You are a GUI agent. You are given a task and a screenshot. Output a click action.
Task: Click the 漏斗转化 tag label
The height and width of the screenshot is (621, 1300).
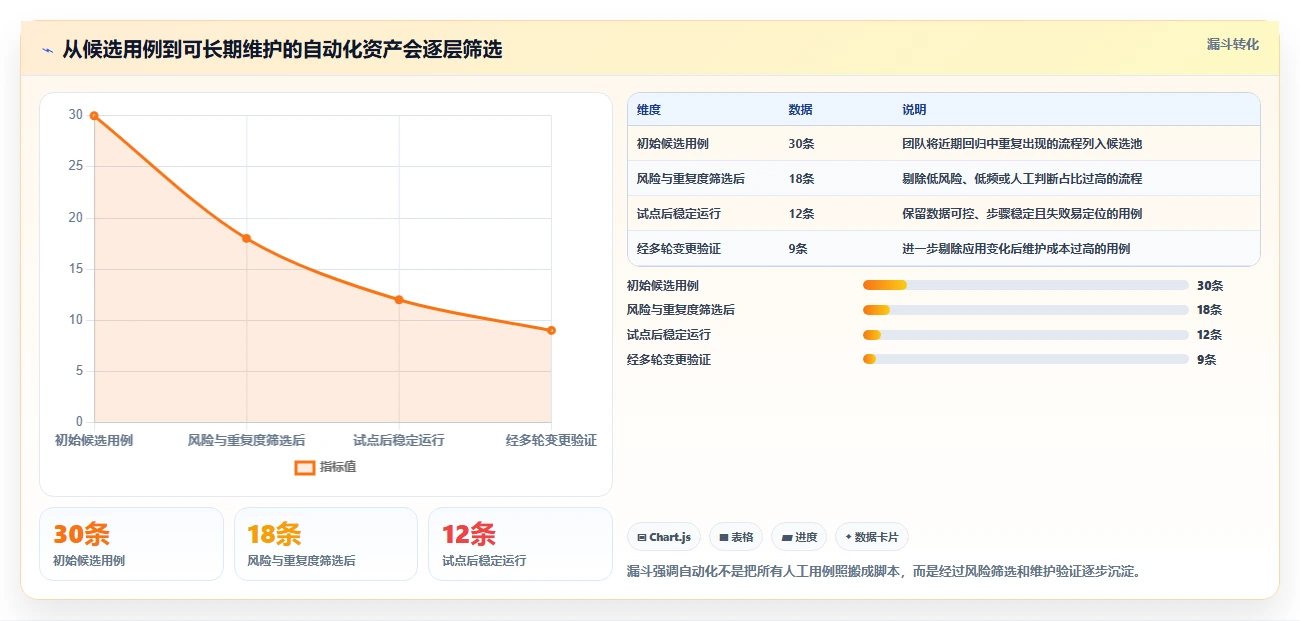click(1232, 44)
